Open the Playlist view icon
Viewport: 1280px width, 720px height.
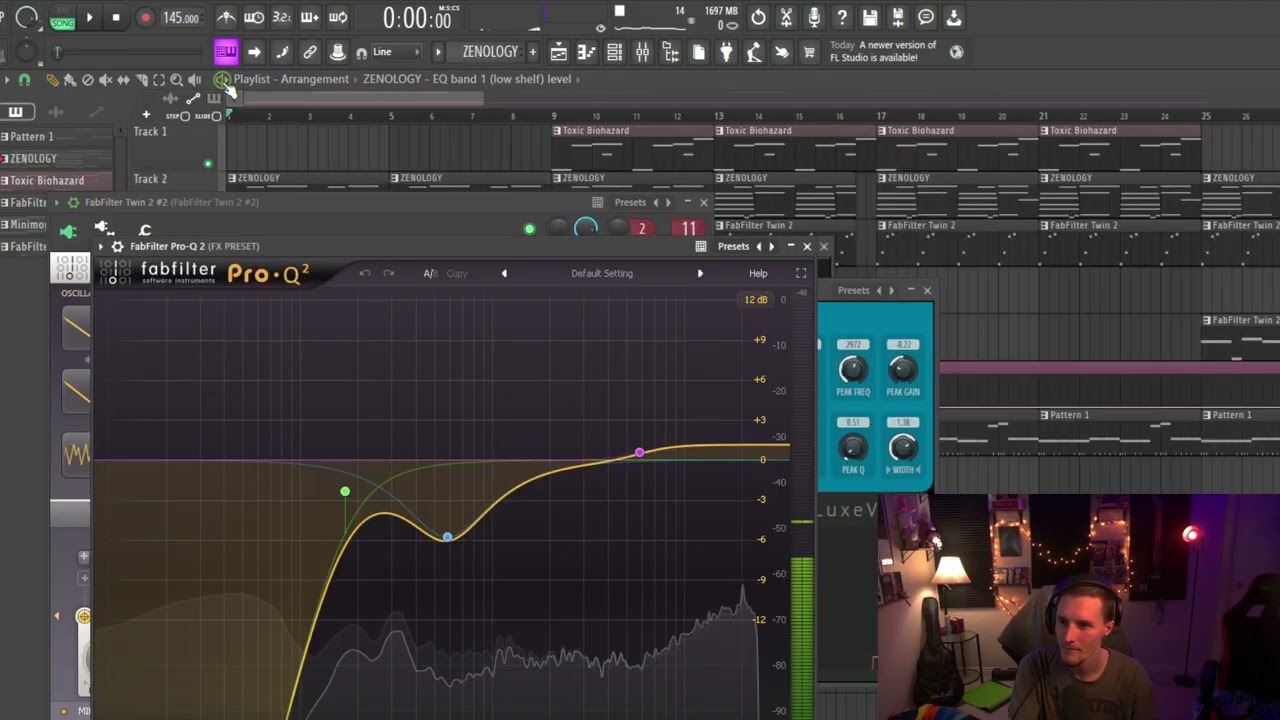pyautogui.click(x=558, y=52)
